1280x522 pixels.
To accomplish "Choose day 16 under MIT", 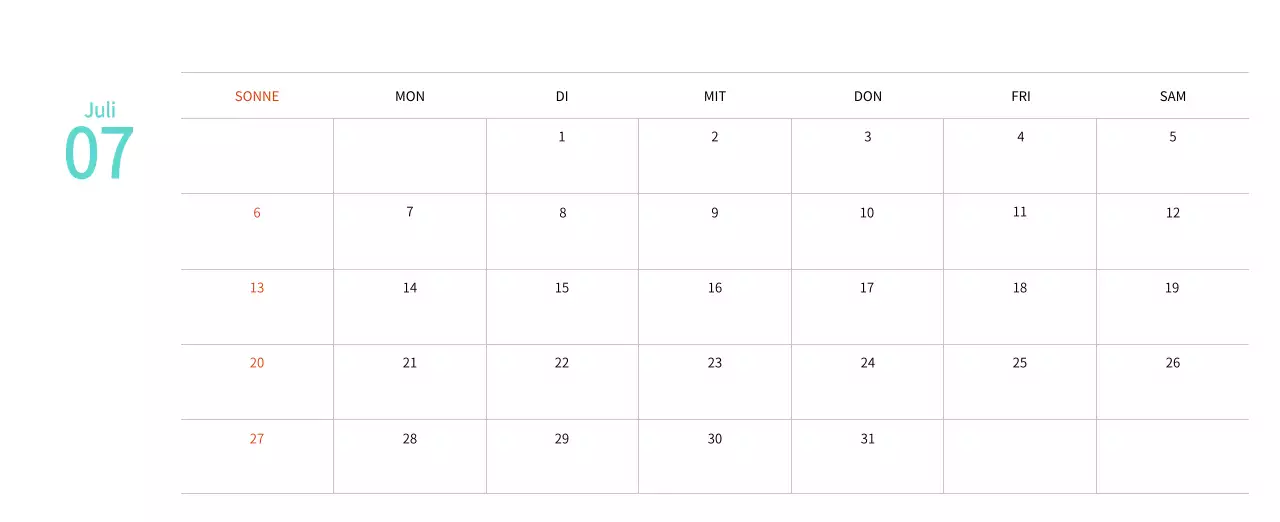I will 715,288.
